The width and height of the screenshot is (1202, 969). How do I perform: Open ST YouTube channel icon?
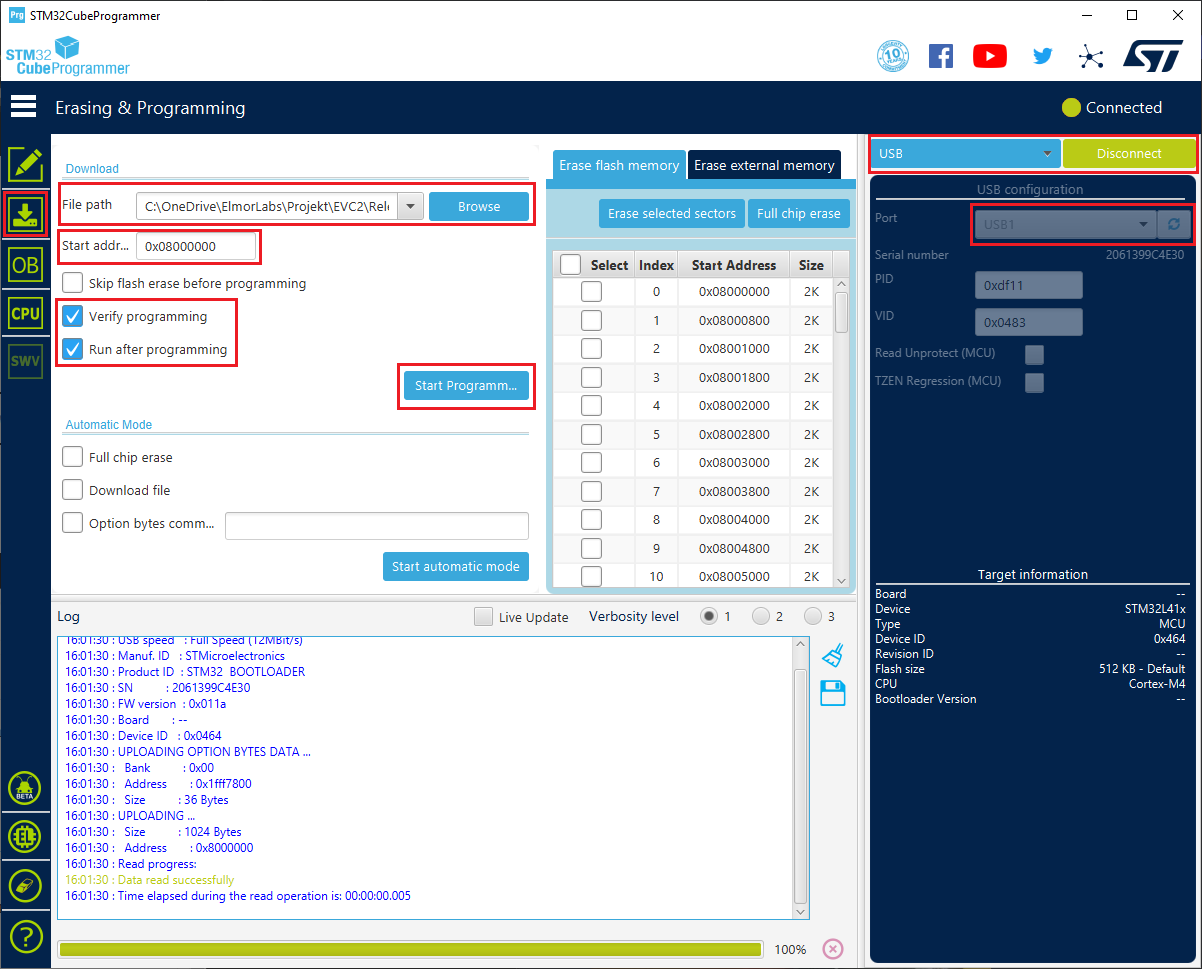pyautogui.click(x=989, y=56)
